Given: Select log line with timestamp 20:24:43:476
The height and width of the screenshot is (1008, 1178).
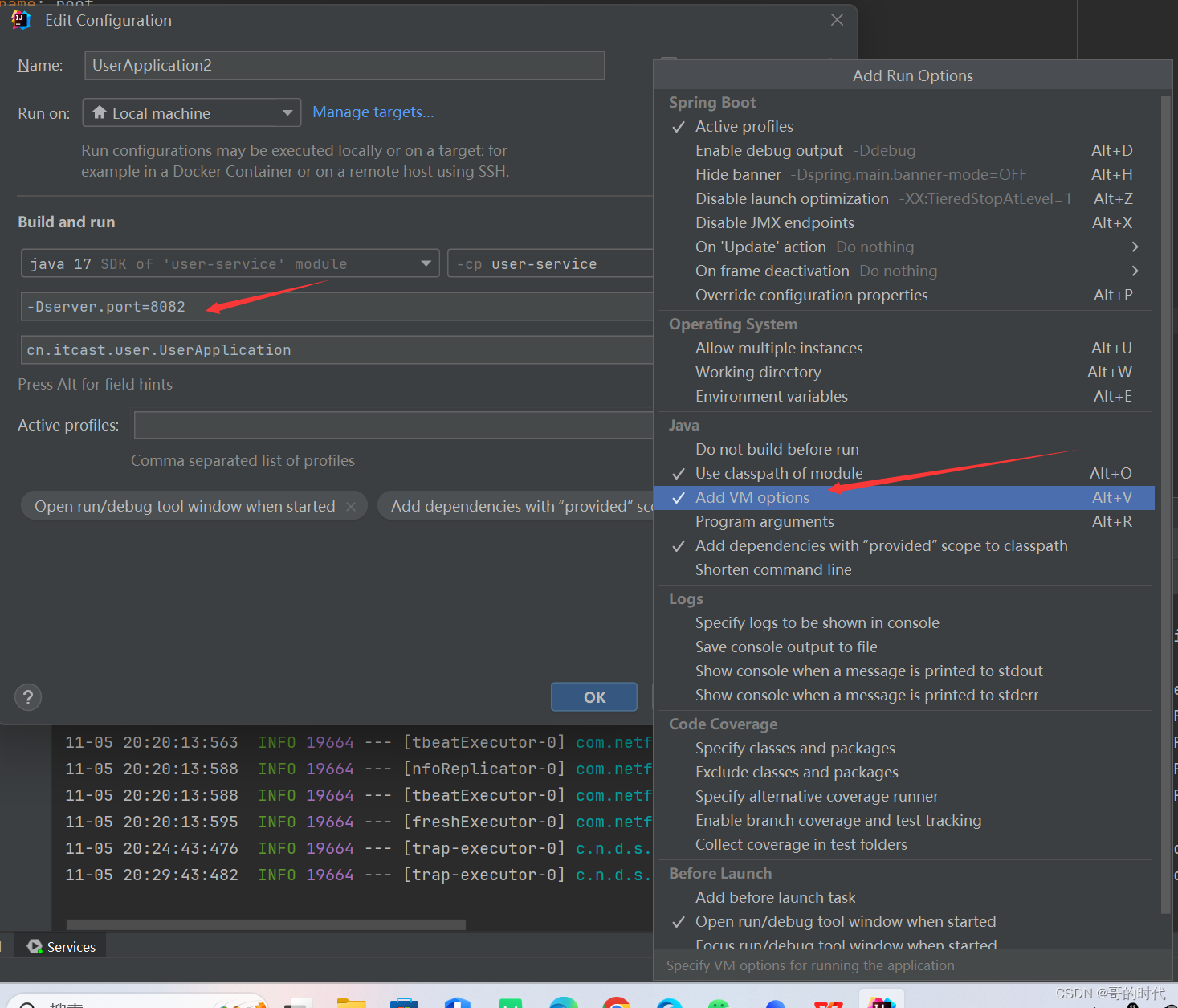Looking at the screenshot, I should pyautogui.click(x=358, y=848).
